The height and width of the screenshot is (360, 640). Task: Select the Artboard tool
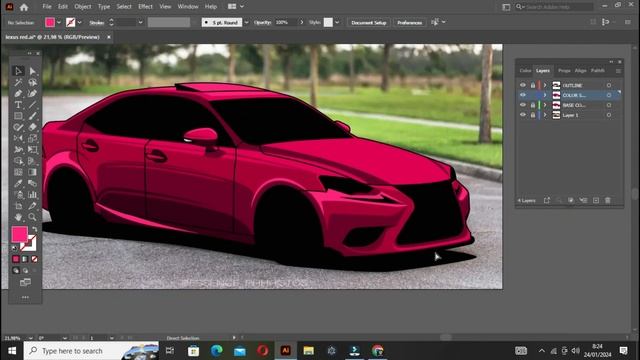coord(18,206)
